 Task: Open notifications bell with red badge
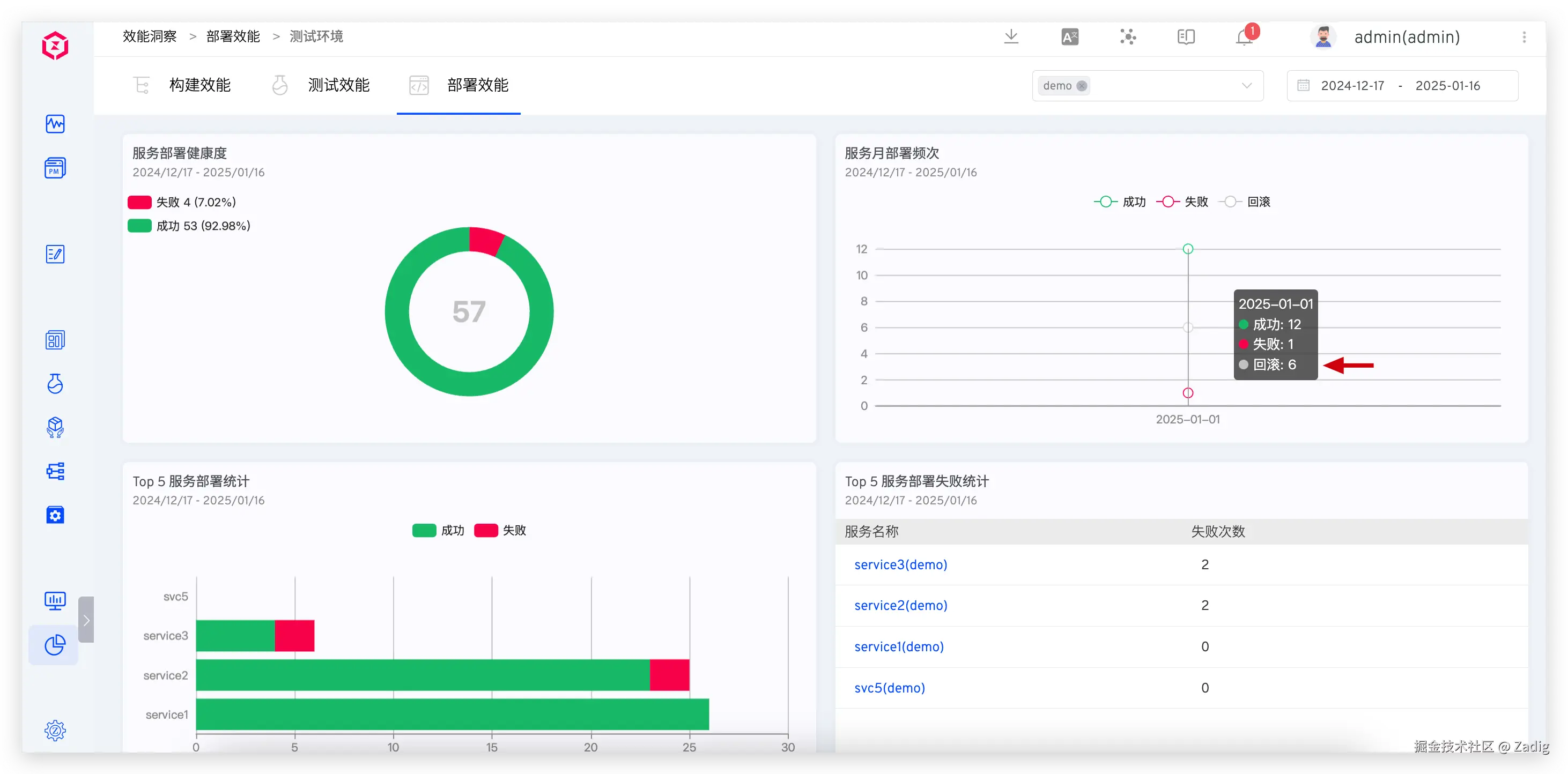pyautogui.click(x=1244, y=37)
